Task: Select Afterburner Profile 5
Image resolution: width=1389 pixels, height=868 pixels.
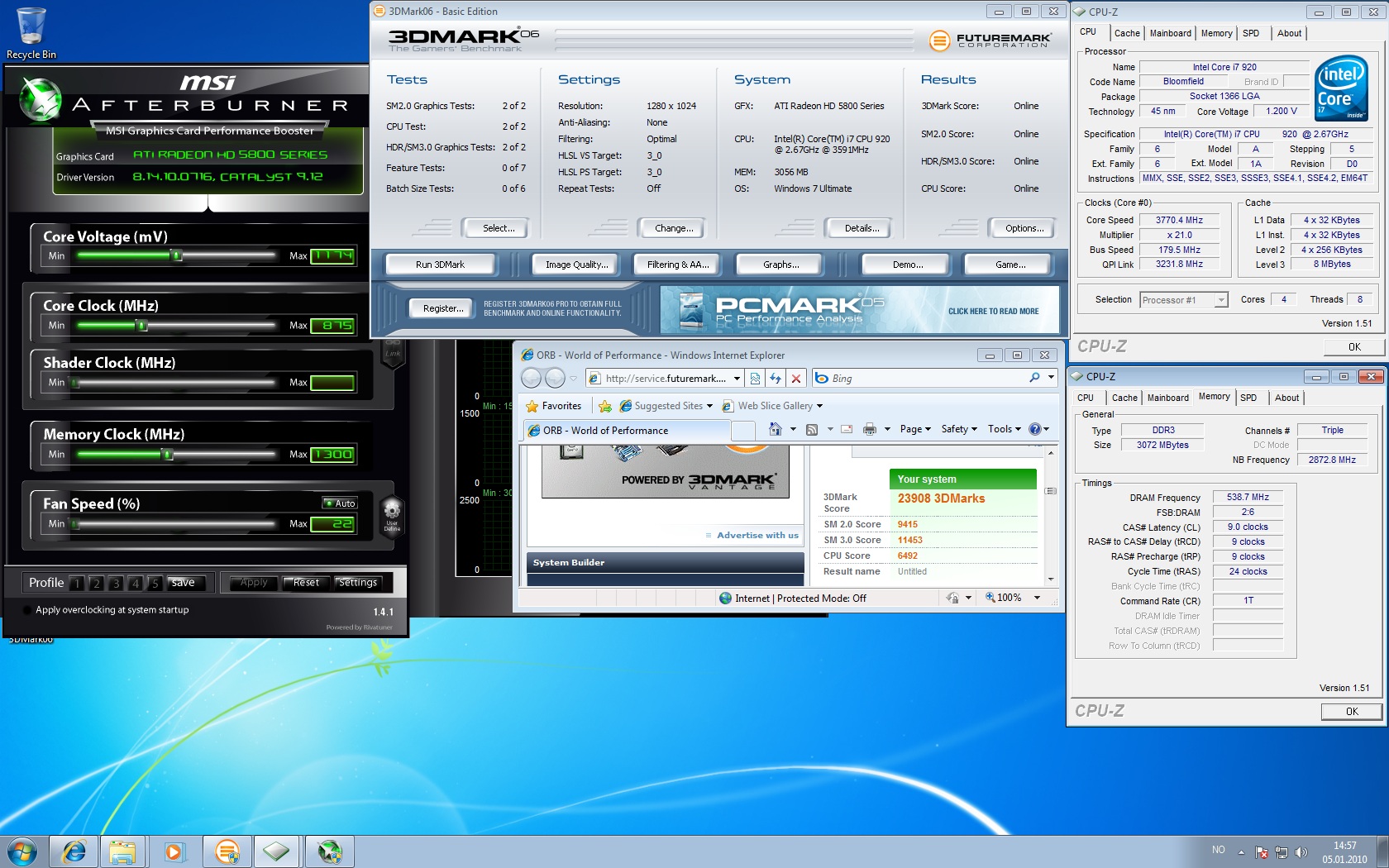Action: 155,583
